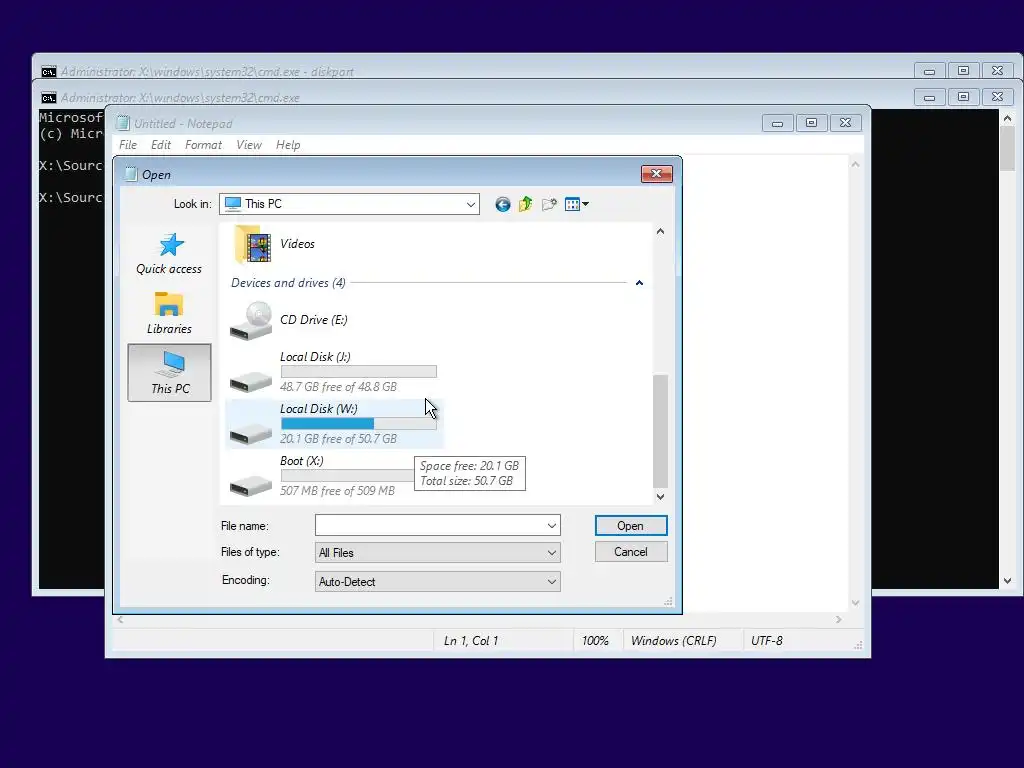
Task: Click '100%' zoom in Notepad status bar
Action: (595, 641)
